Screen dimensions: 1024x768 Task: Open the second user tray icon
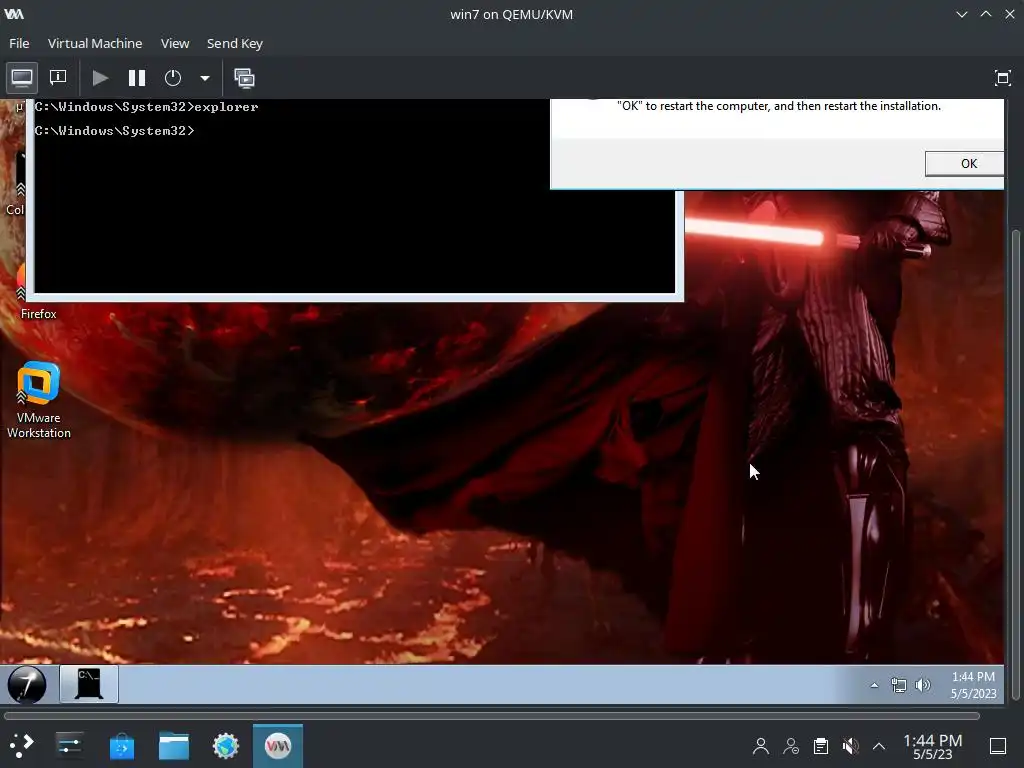click(x=791, y=746)
